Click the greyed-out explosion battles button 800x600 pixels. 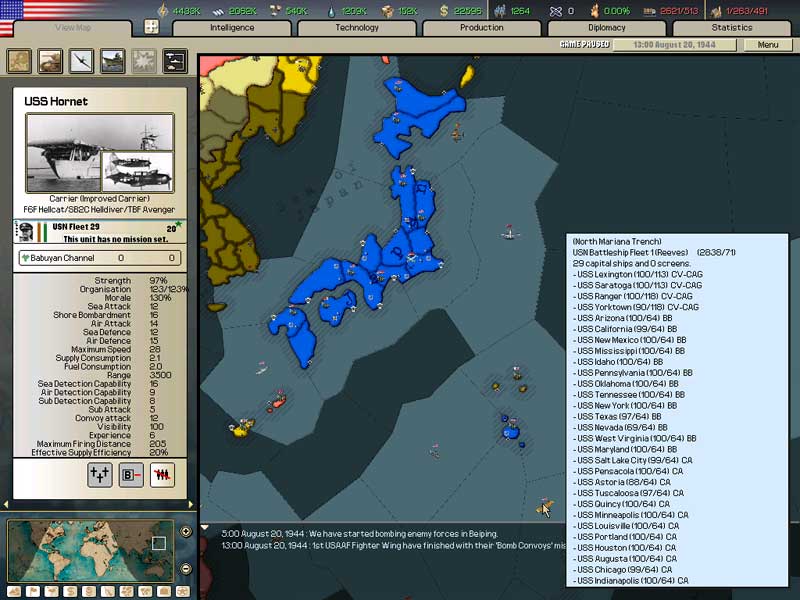(144, 61)
